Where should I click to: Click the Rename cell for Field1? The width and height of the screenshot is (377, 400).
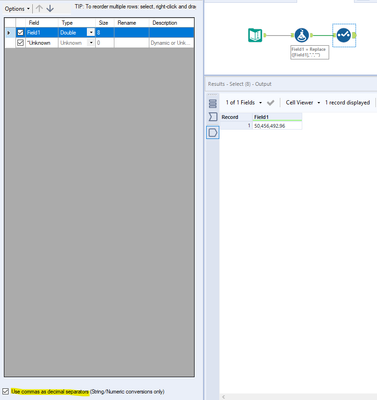click(x=132, y=33)
